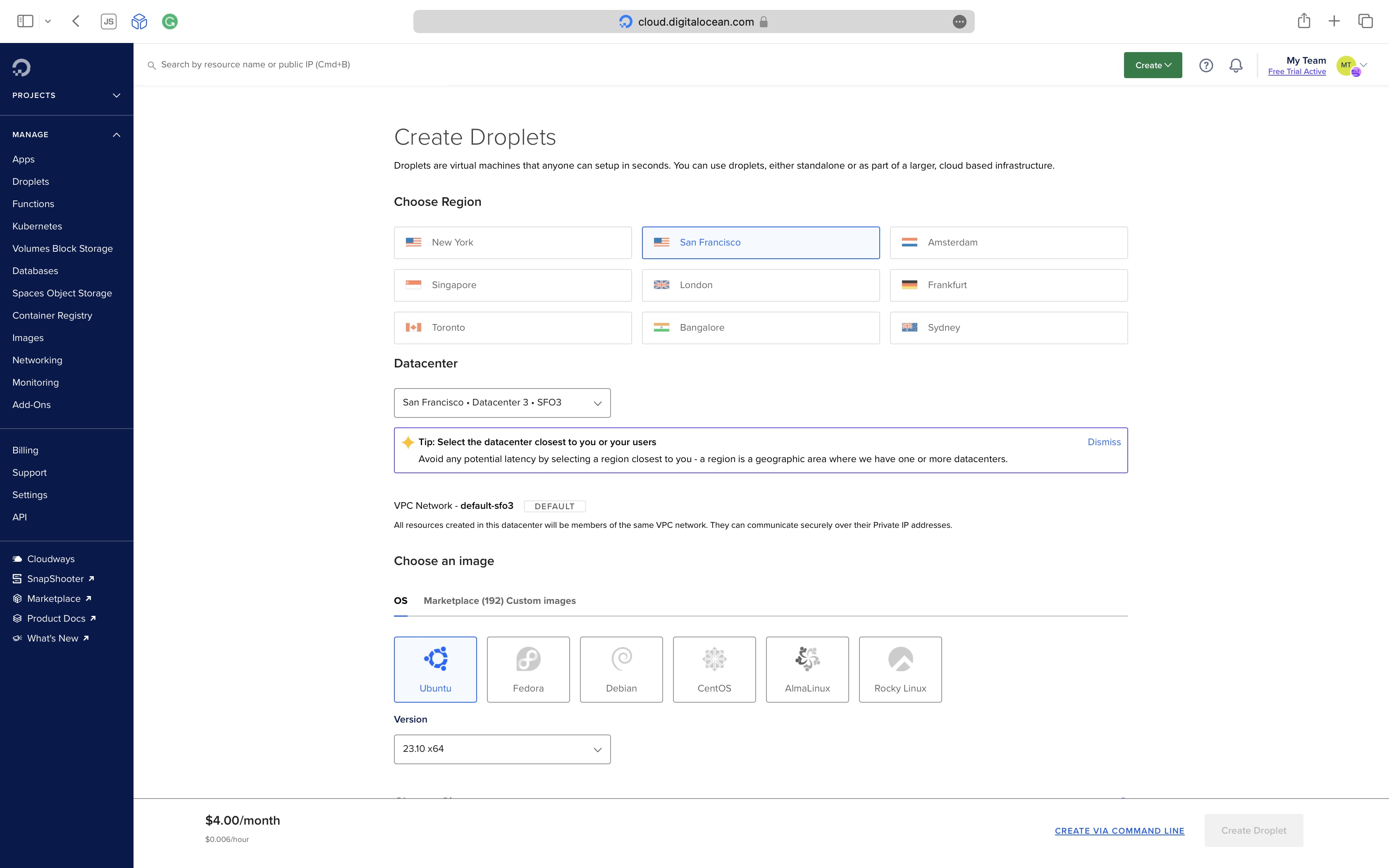The image size is (1389, 868).
Task: Switch to Marketplace (192) tab
Action: point(464,601)
